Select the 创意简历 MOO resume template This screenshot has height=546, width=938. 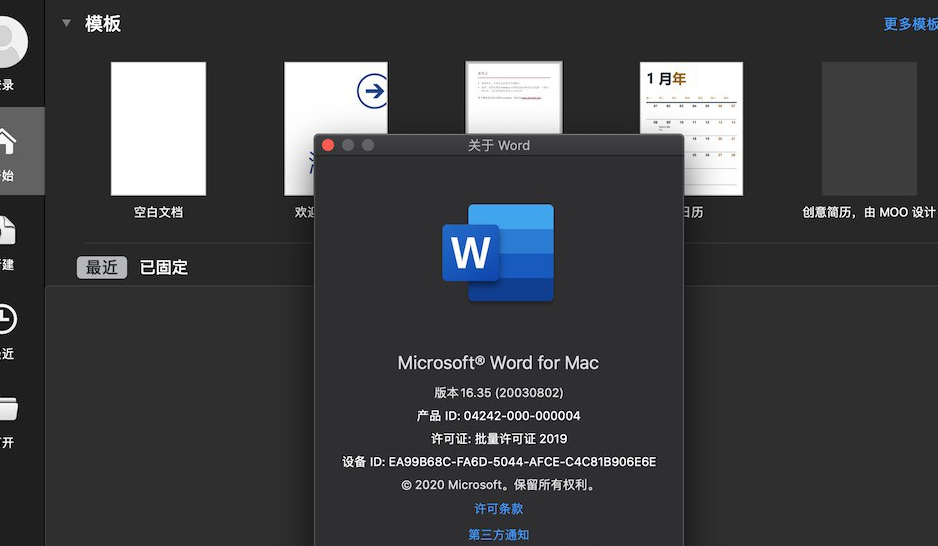869,129
